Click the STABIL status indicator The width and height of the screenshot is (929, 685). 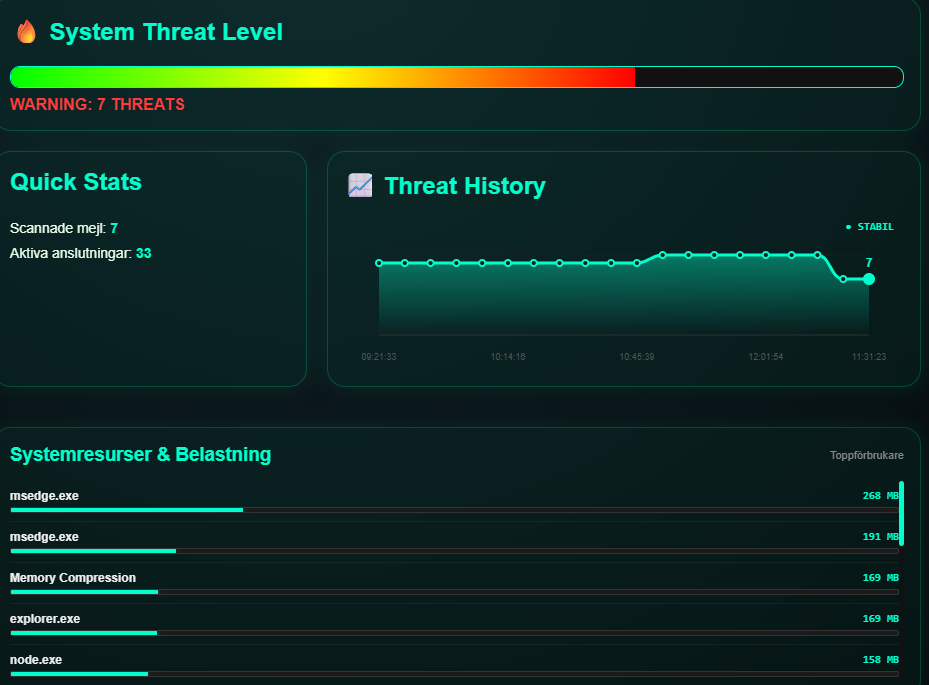click(x=870, y=227)
